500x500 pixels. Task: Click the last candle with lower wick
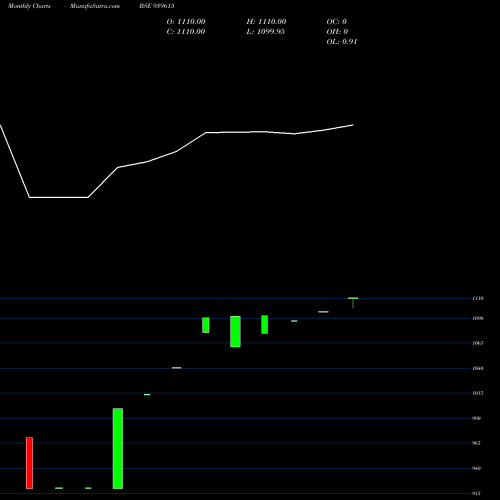click(x=353, y=302)
